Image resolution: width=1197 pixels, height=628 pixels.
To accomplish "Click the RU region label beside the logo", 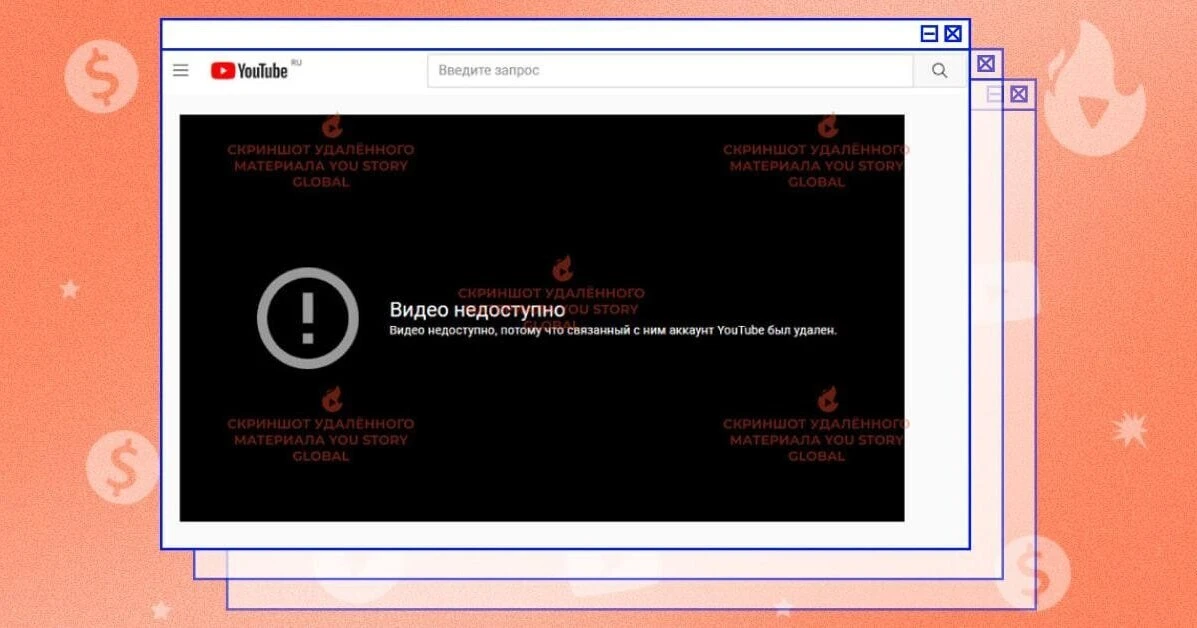I will [x=296, y=63].
